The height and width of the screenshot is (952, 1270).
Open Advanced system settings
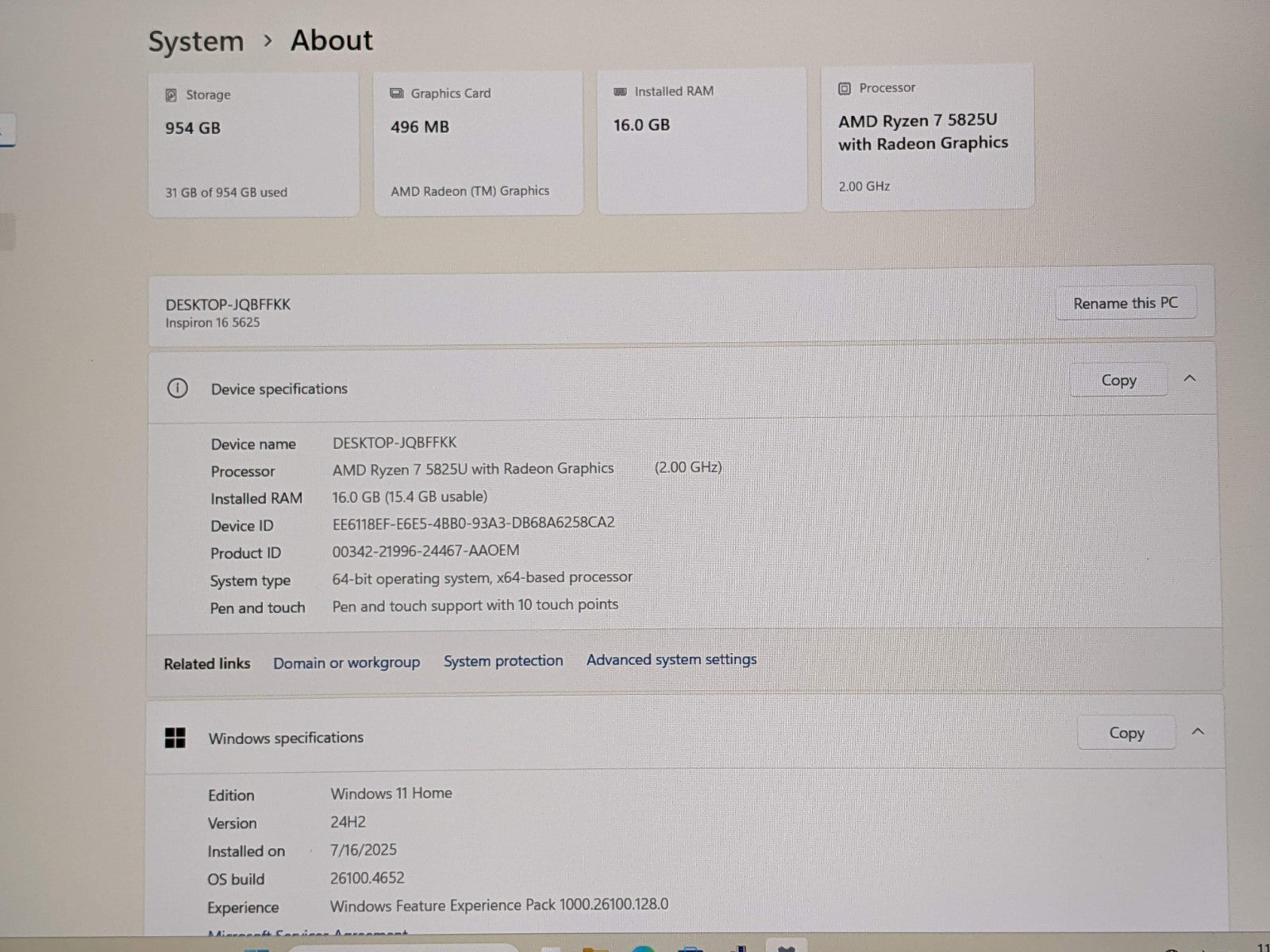point(671,659)
